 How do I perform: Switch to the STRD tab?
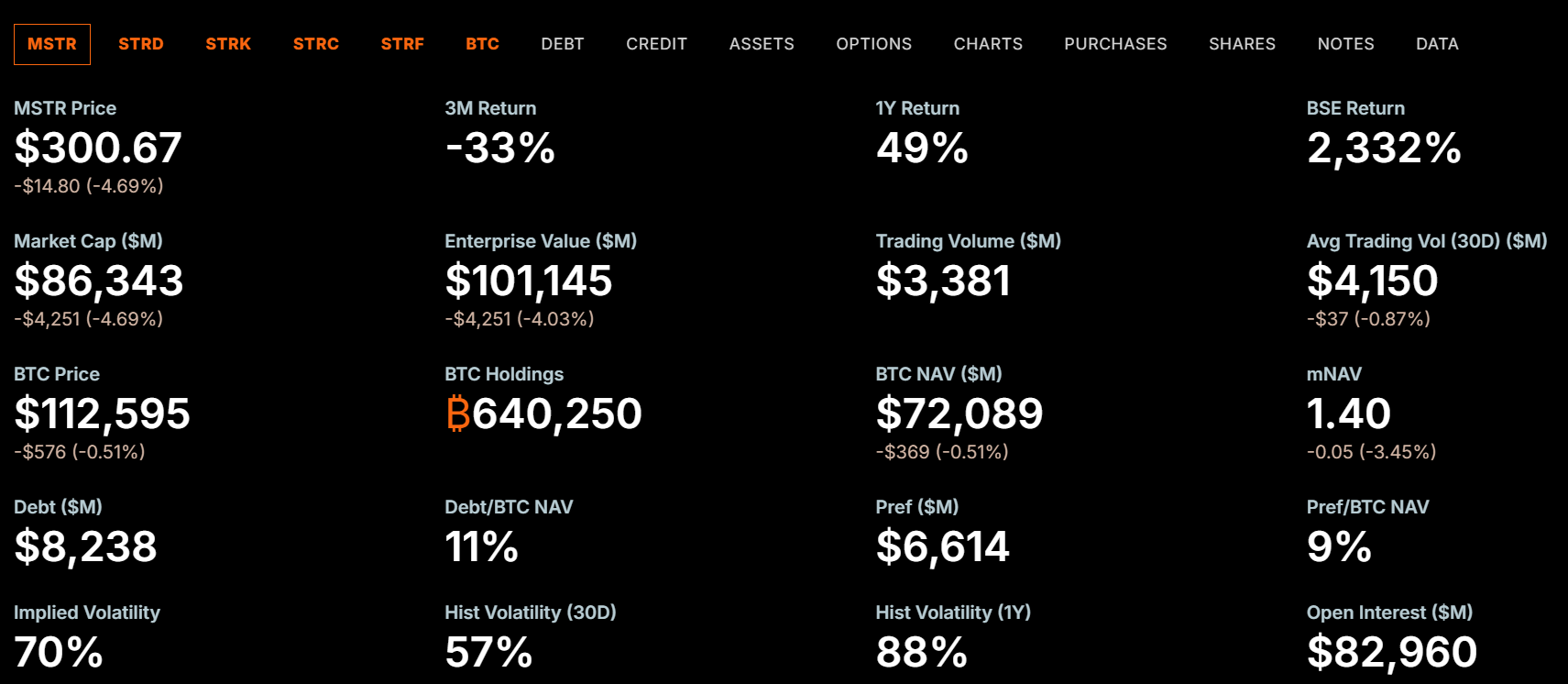(141, 44)
